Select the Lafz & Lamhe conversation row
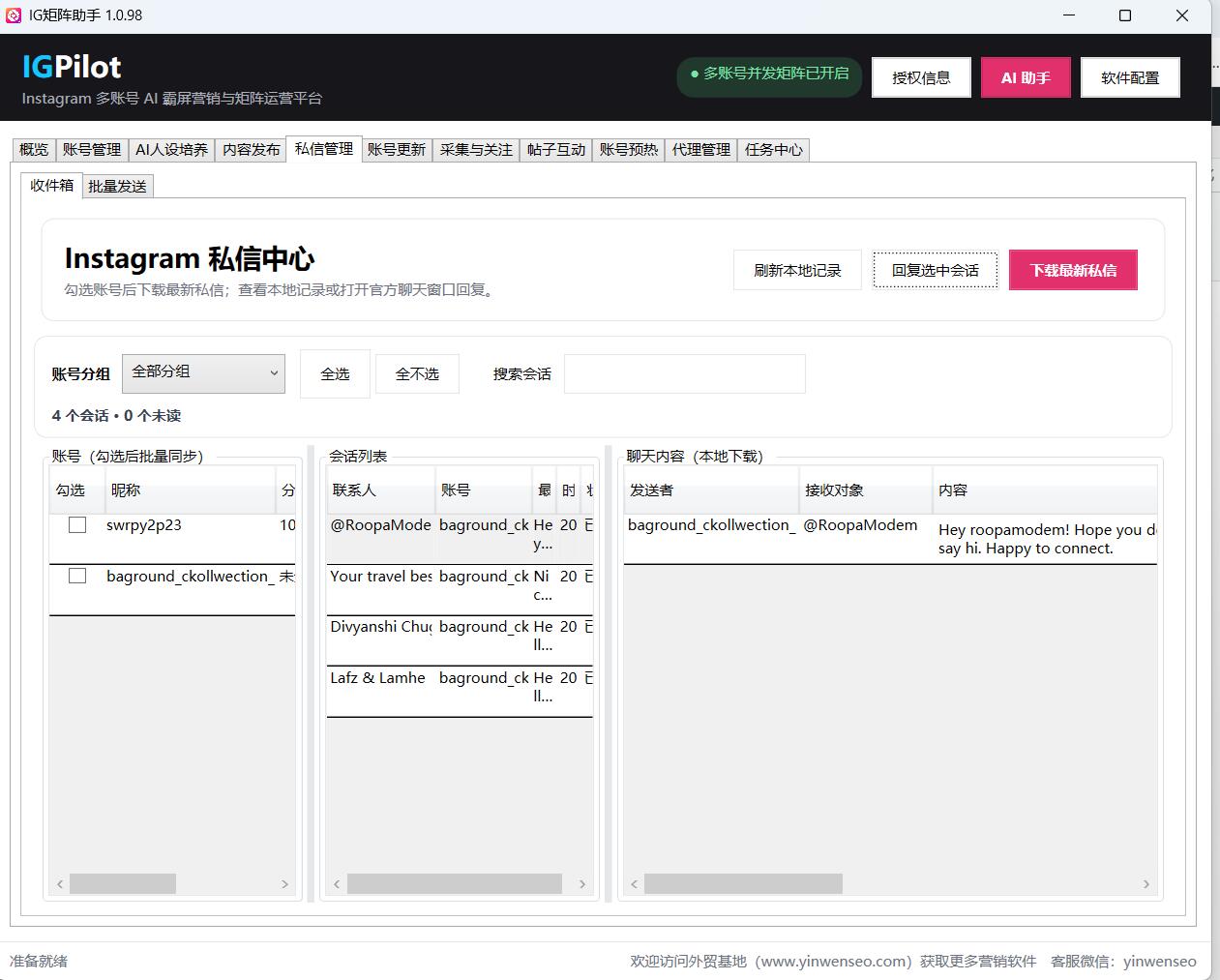1220x980 pixels. (460, 691)
